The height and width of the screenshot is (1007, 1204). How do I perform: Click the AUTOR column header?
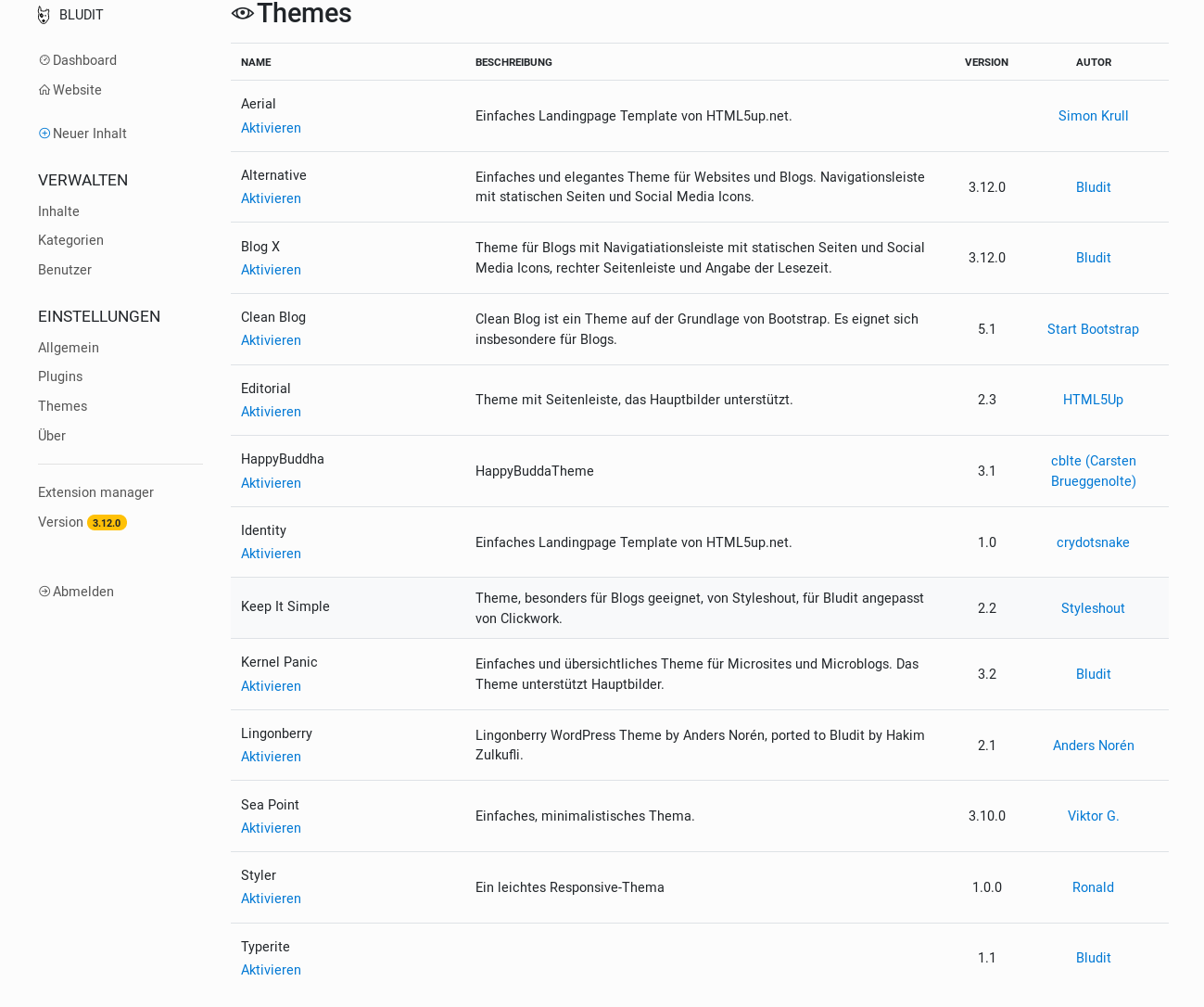(x=1094, y=62)
